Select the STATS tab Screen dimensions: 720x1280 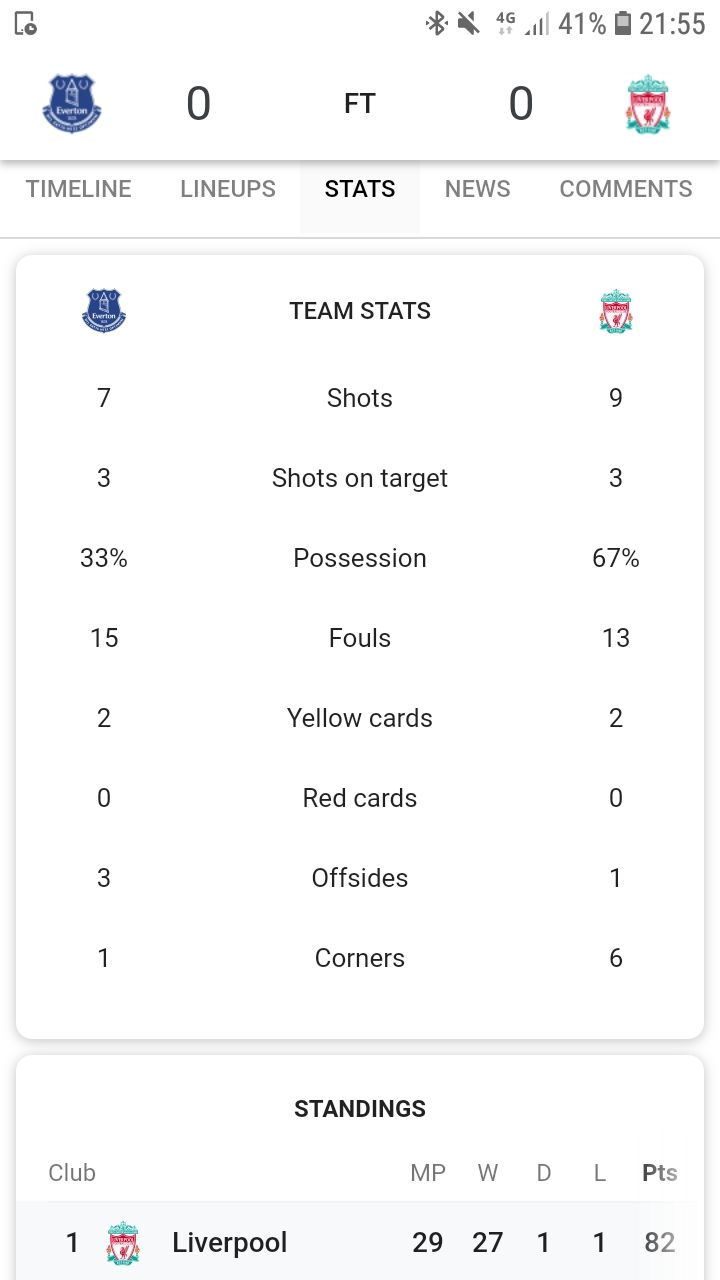360,189
